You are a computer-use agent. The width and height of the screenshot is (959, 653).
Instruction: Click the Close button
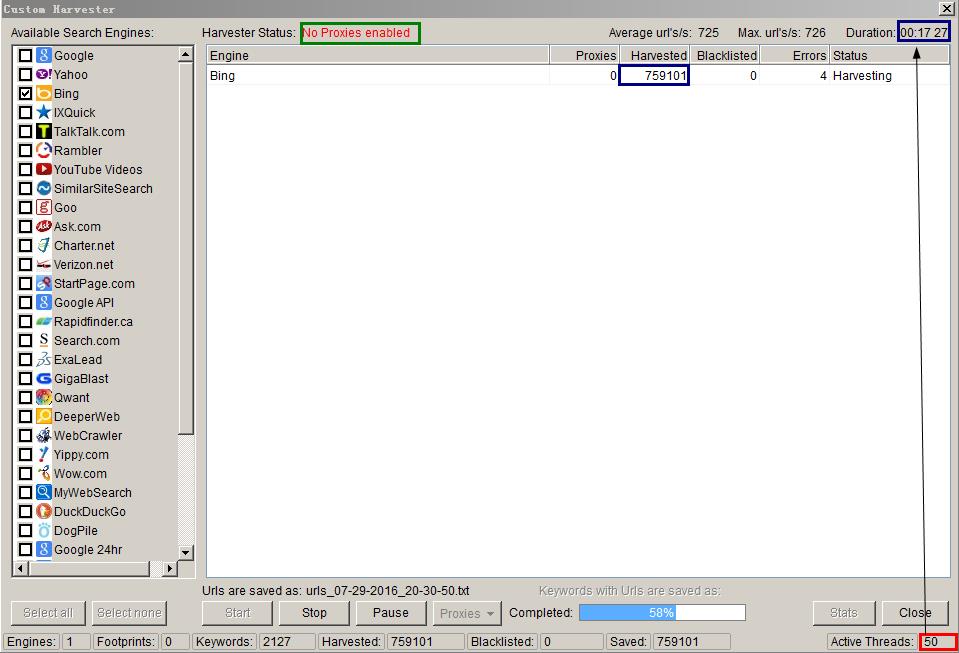coord(915,613)
